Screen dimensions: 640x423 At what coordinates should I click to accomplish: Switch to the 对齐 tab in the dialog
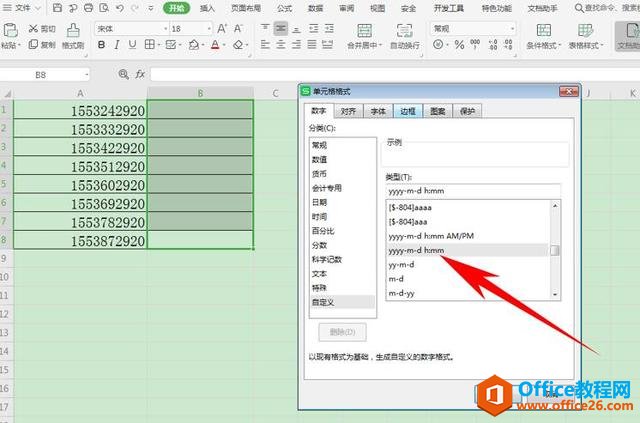click(347, 111)
